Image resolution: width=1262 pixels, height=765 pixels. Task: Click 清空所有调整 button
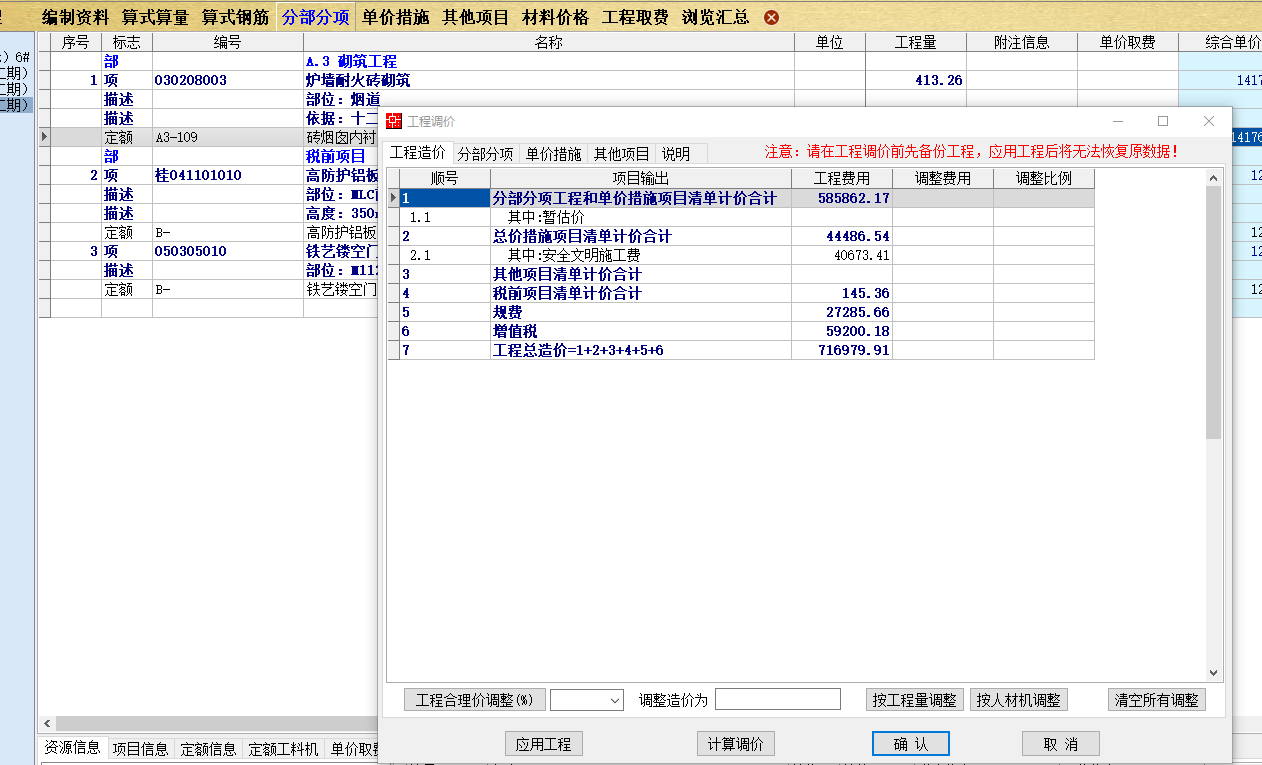click(x=1157, y=700)
